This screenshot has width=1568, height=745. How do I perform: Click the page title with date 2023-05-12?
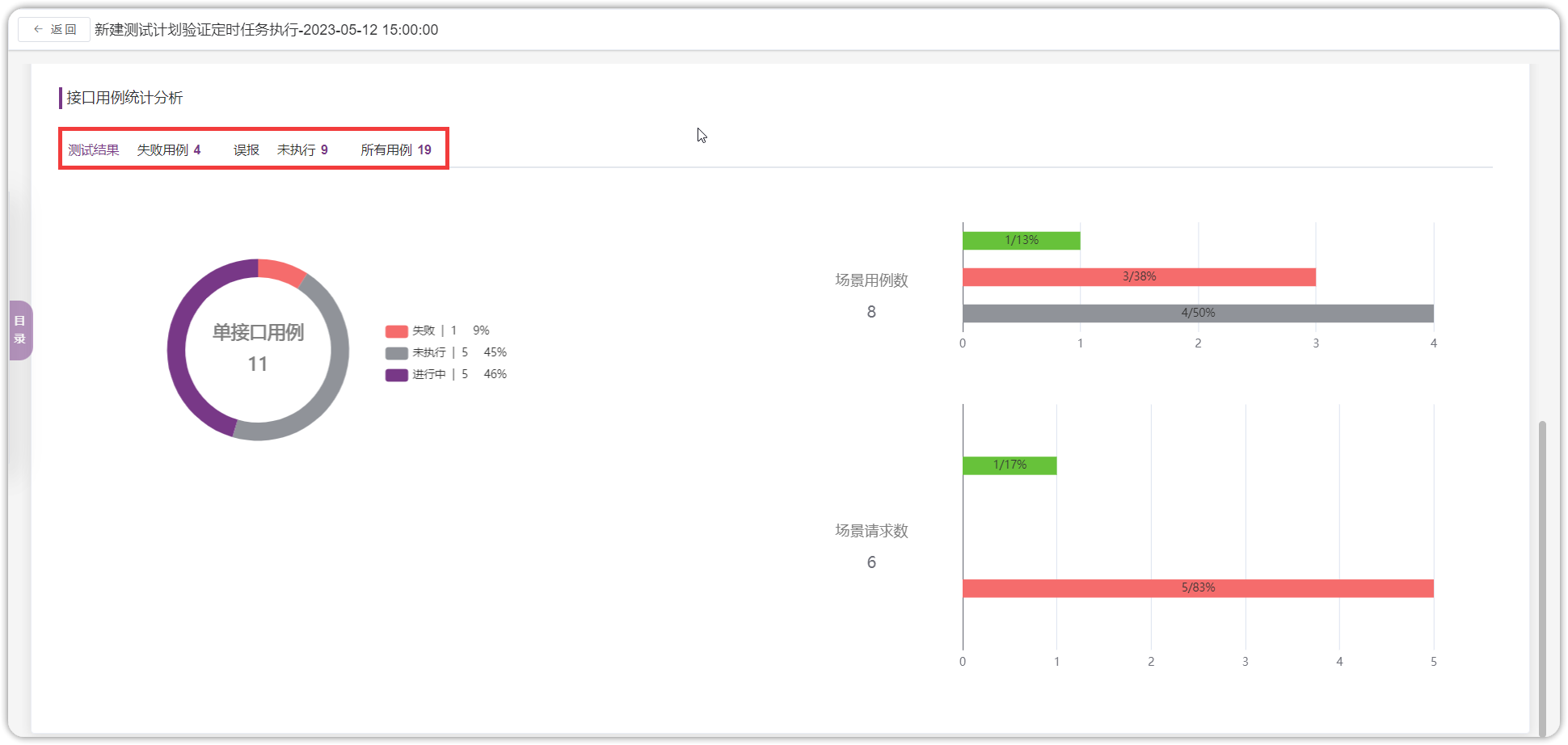point(267,30)
